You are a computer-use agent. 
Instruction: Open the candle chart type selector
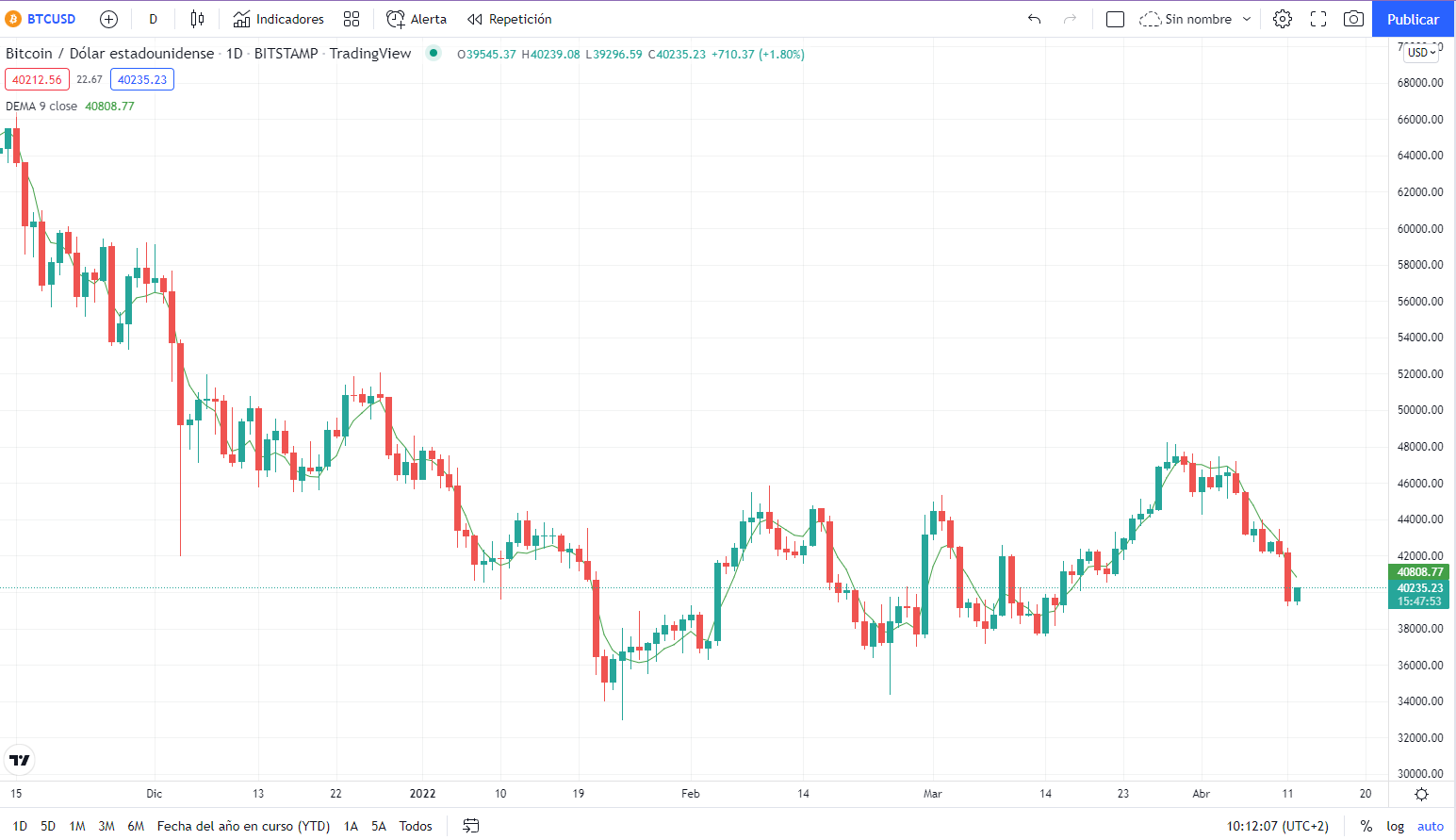tap(198, 18)
